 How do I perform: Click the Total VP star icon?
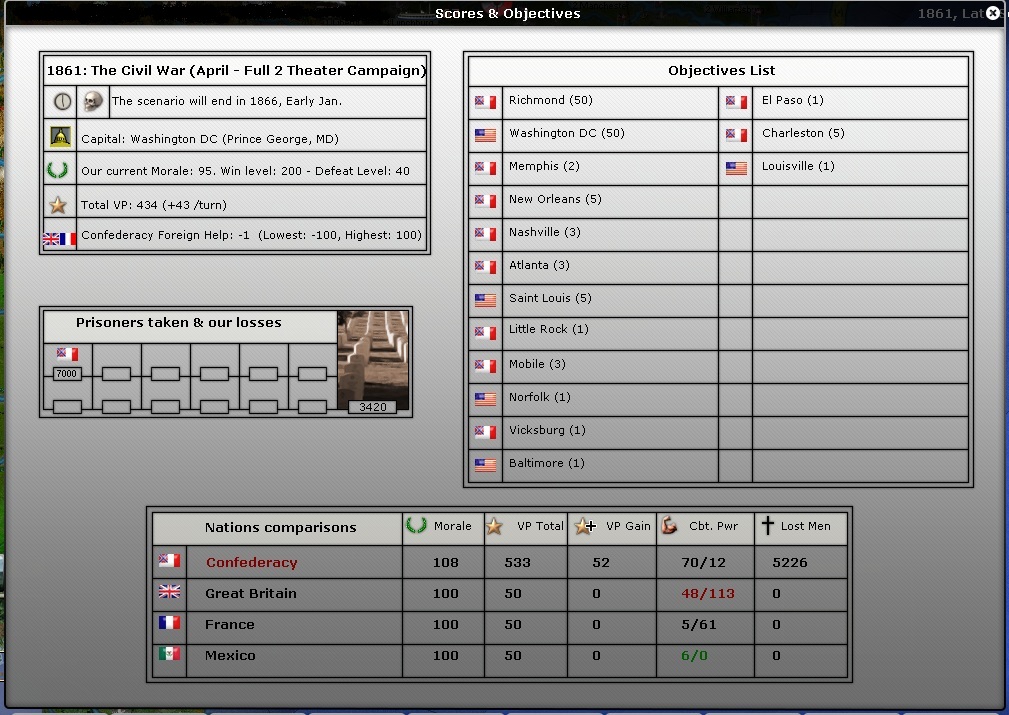coord(61,205)
